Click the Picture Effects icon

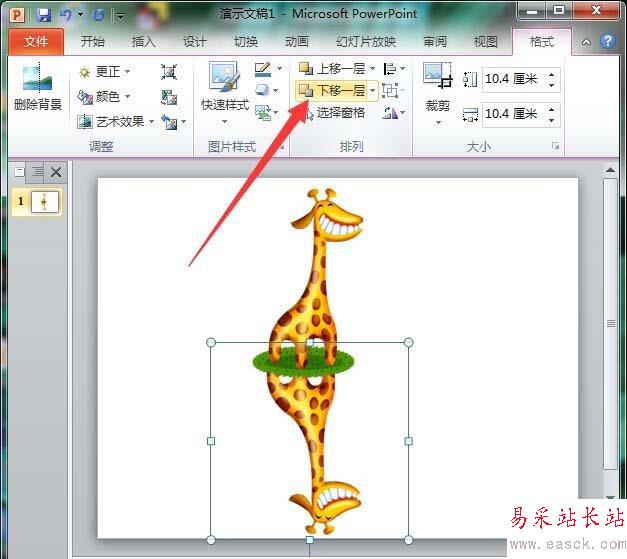(x=263, y=90)
